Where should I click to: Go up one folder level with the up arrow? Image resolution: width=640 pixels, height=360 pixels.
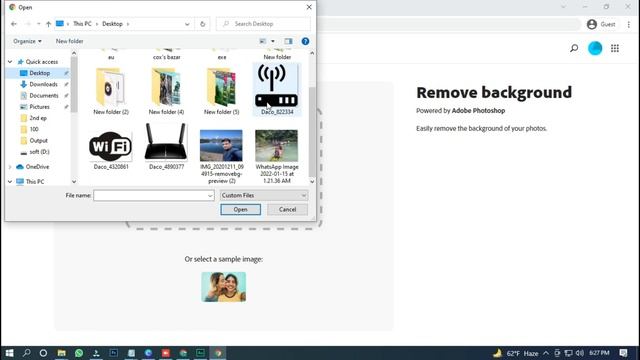point(48,24)
